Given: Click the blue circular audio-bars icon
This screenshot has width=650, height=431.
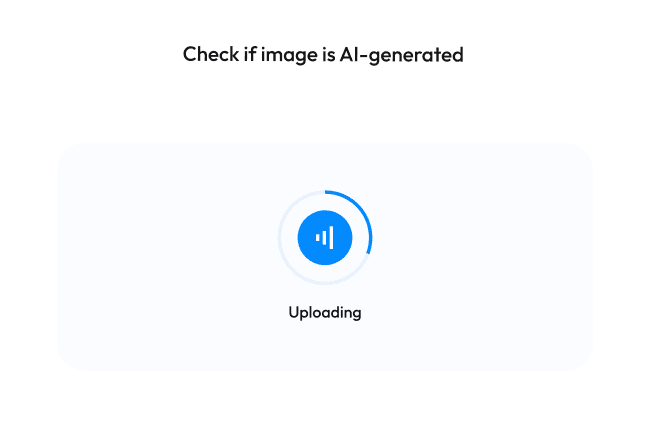Looking at the screenshot, I should 325,237.
